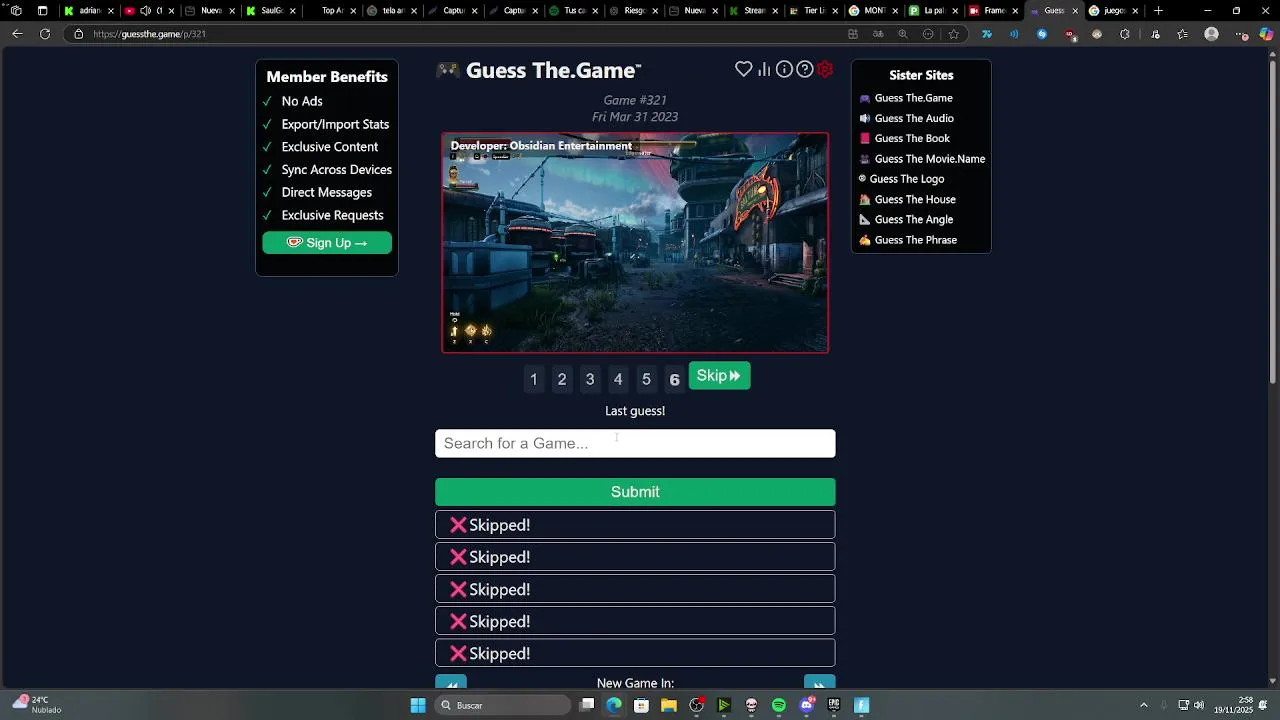Open Task View from taskbar
This screenshot has height=720, width=1280.
click(x=587, y=705)
